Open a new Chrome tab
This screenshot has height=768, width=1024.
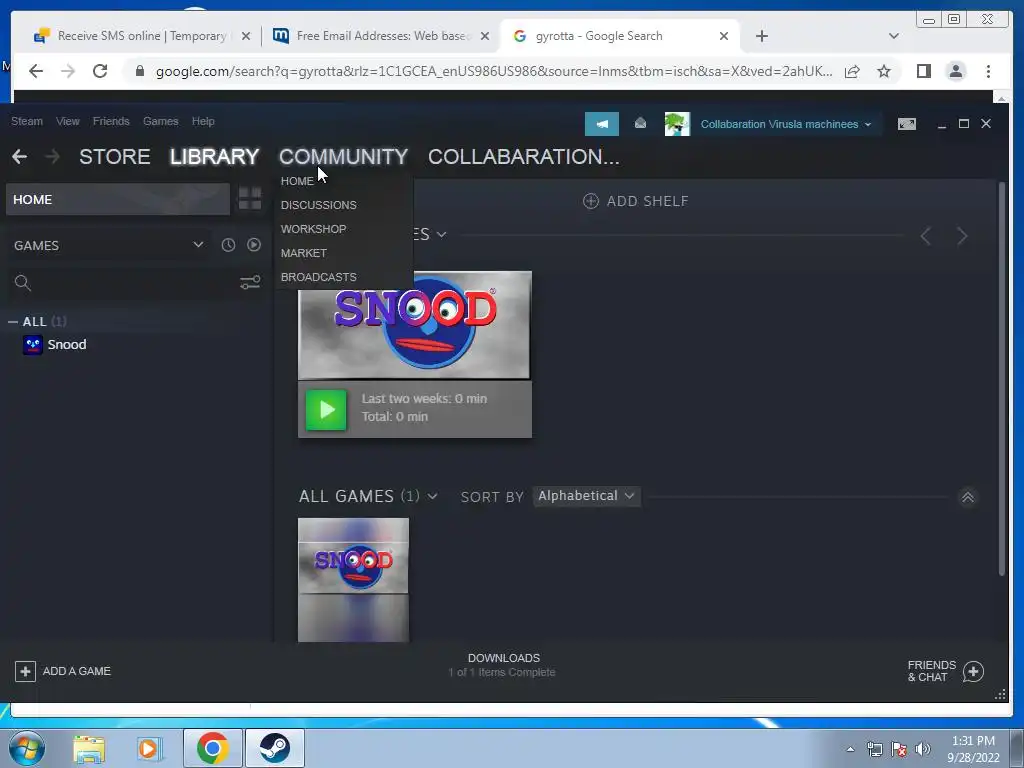click(761, 36)
